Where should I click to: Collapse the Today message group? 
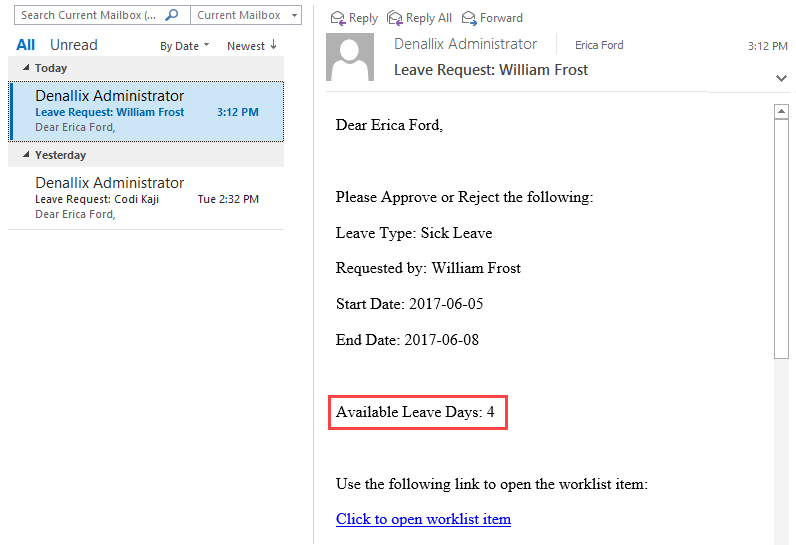click(x=26, y=67)
